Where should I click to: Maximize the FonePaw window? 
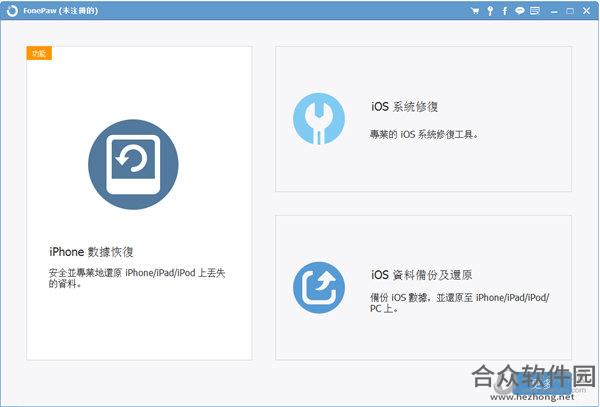[570, 11]
